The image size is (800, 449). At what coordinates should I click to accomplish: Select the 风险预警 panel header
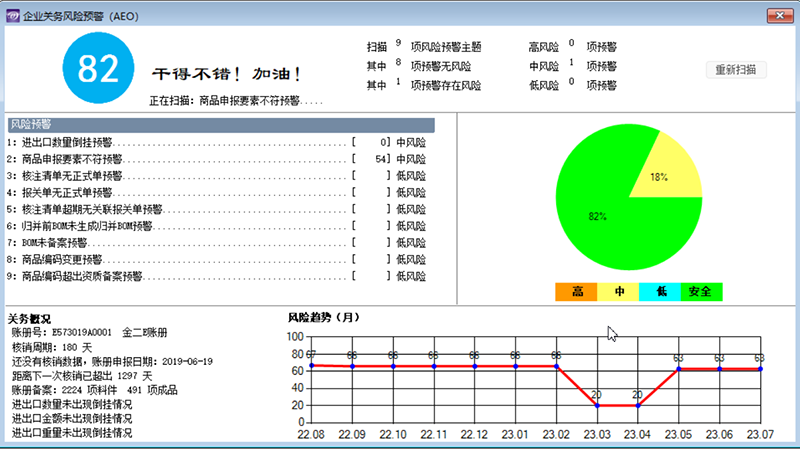tap(221, 125)
